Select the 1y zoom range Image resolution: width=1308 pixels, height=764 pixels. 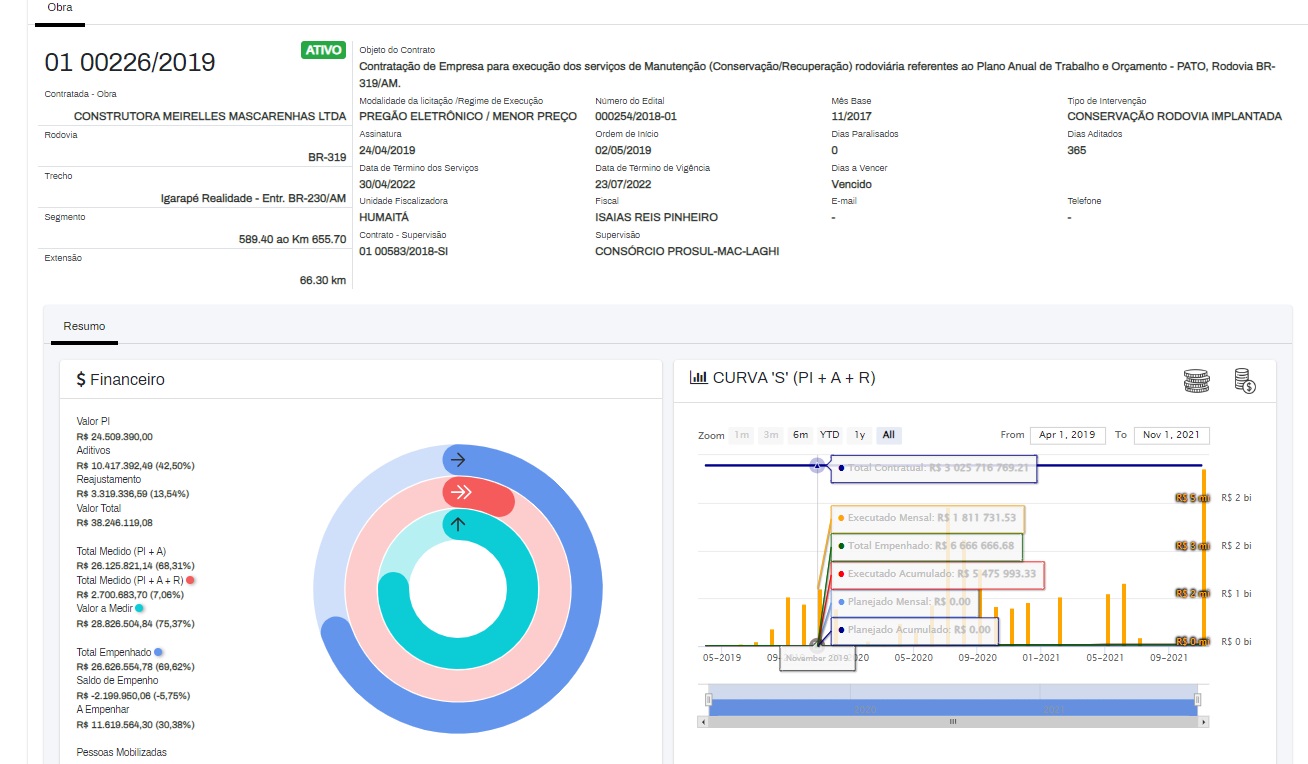(859, 435)
